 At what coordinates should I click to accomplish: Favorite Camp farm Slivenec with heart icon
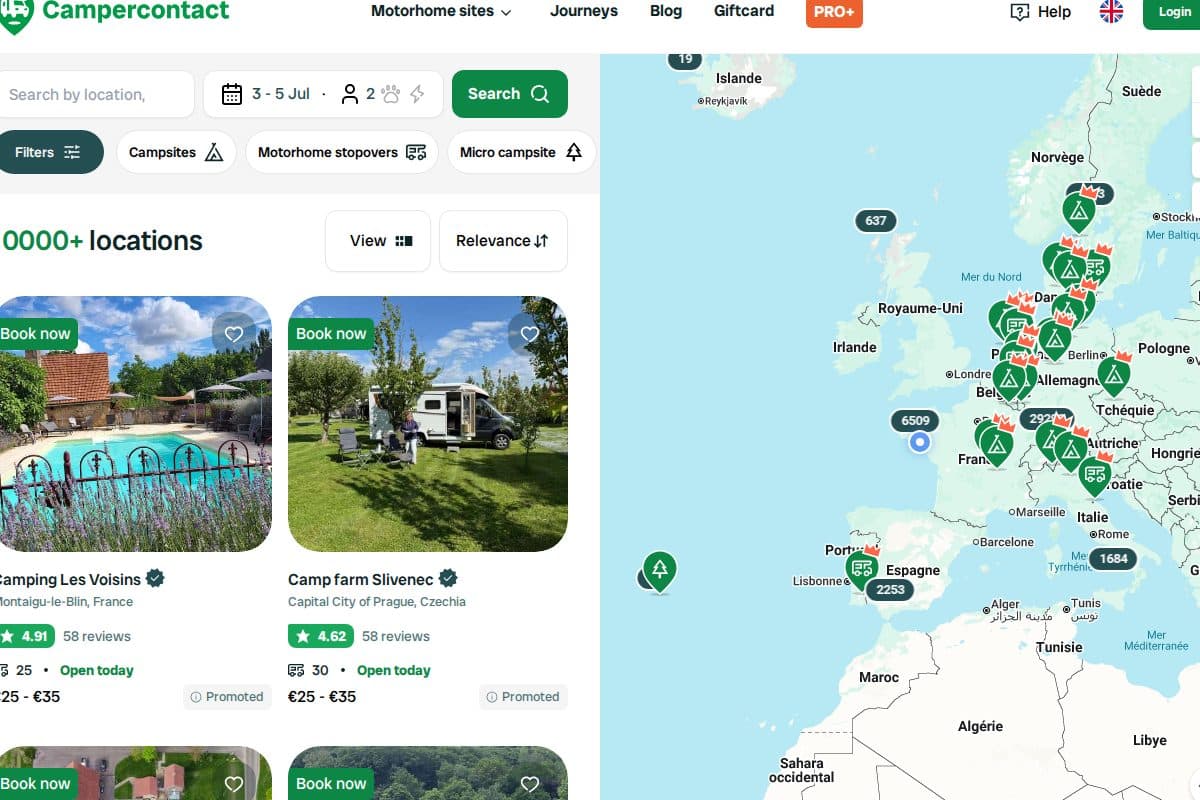pyautogui.click(x=530, y=334)
